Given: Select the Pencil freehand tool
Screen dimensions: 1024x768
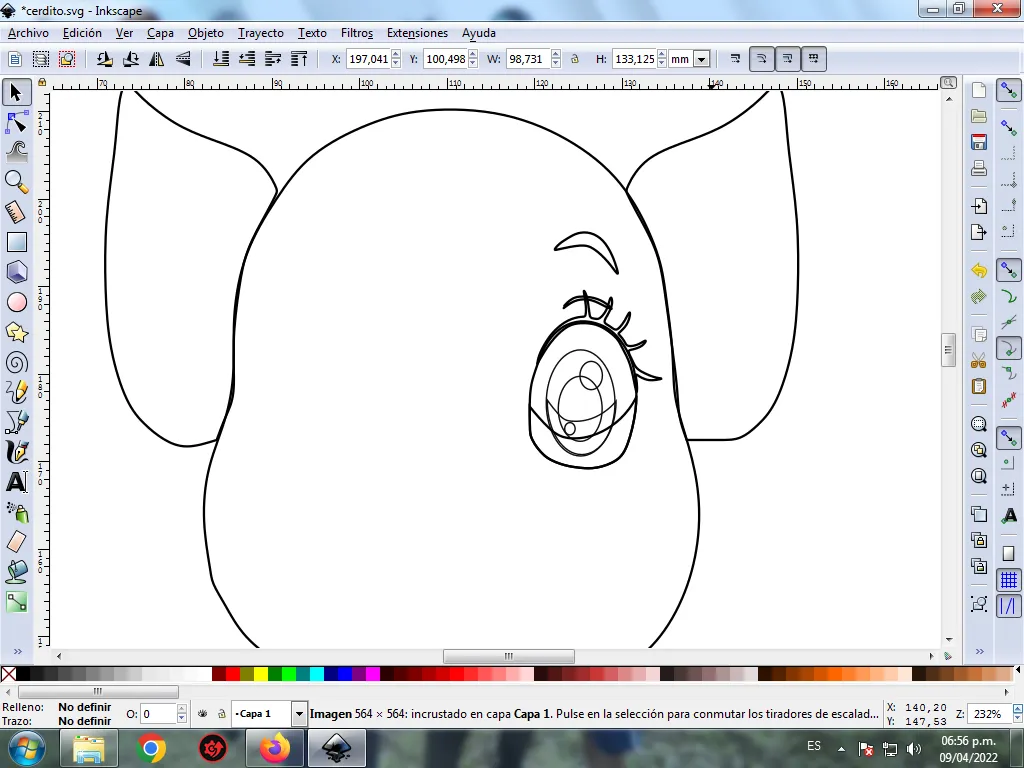Looking at the screenshot, I should 16,392.
